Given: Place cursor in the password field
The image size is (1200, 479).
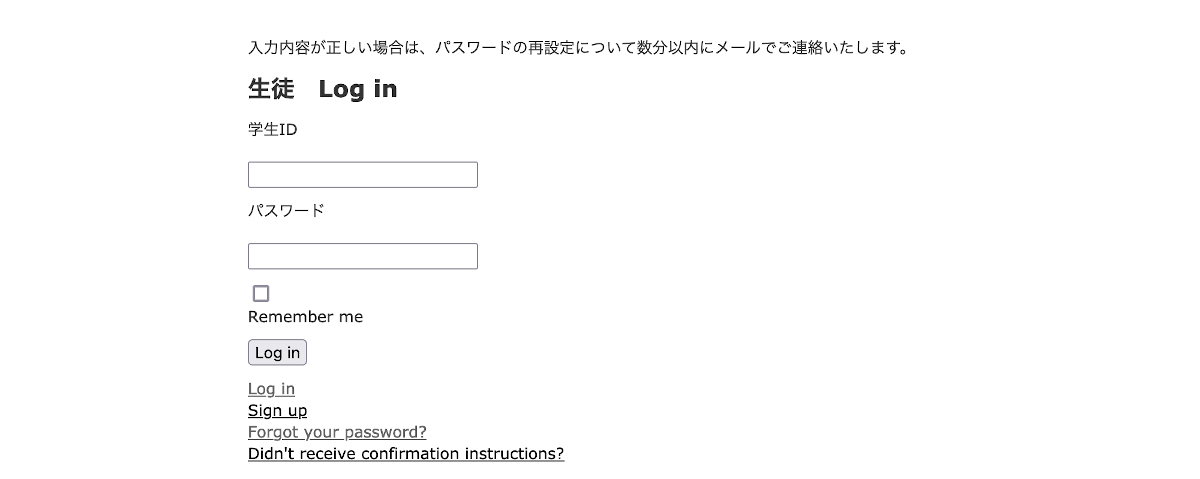Looking at the screenshot, I should [362, 257].
